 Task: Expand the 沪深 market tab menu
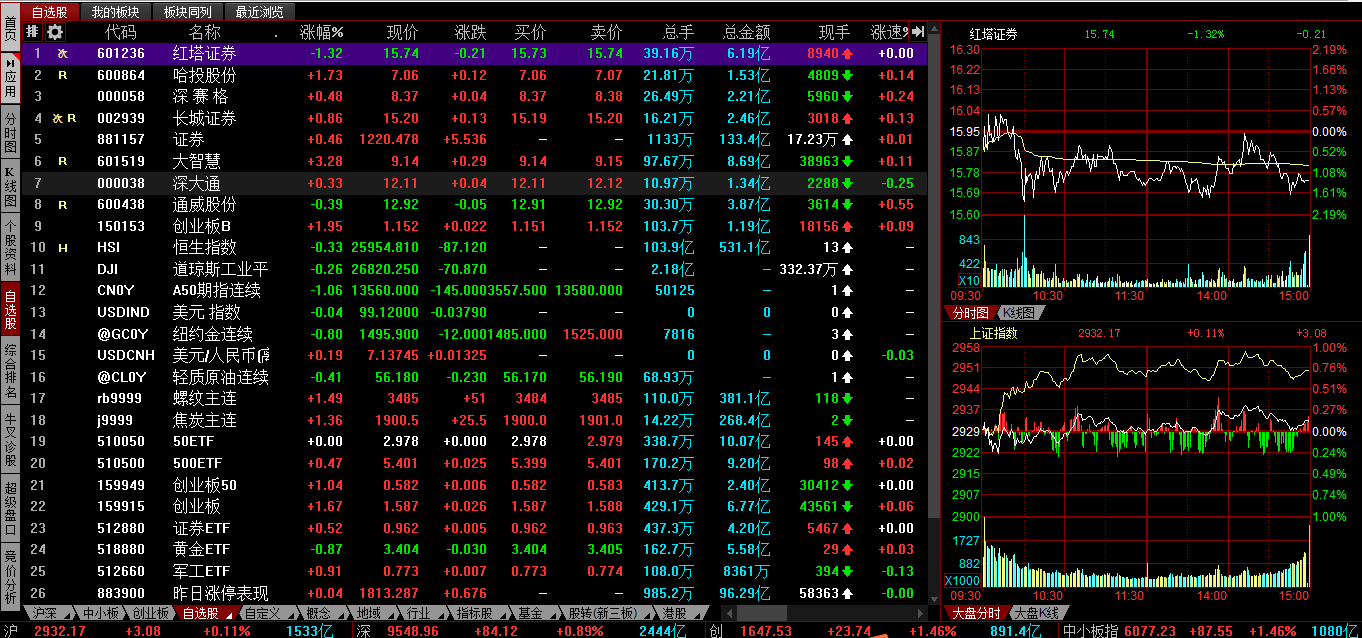tap(49, 613)
